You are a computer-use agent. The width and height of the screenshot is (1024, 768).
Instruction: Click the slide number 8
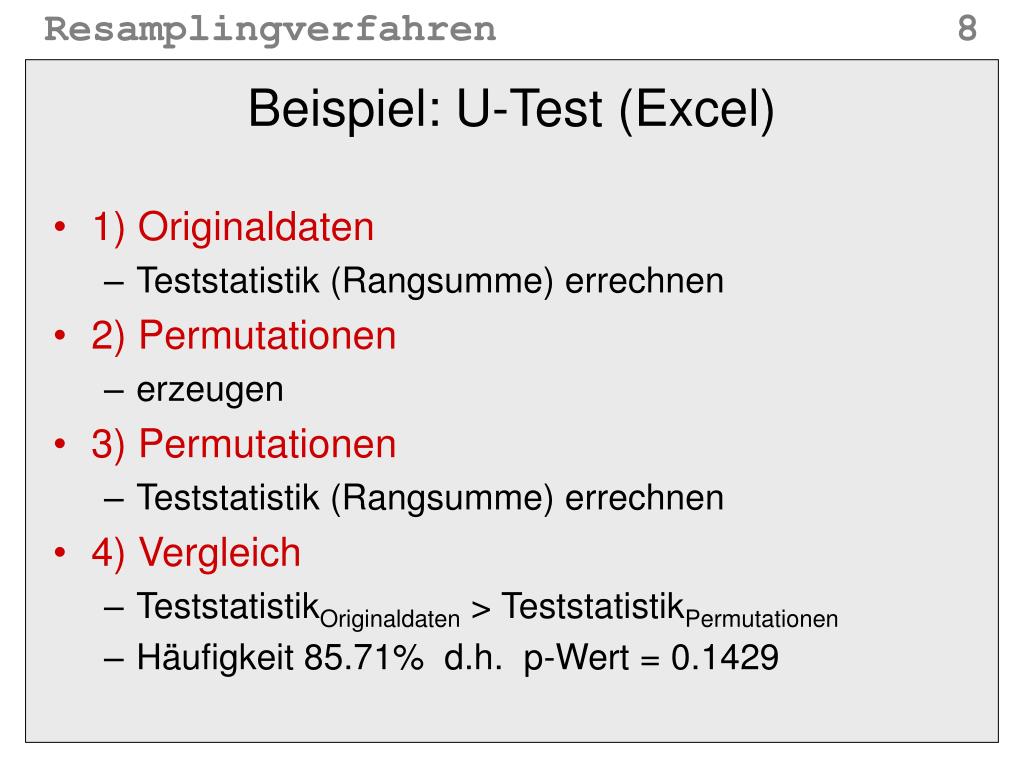click(x=967, y=28)
